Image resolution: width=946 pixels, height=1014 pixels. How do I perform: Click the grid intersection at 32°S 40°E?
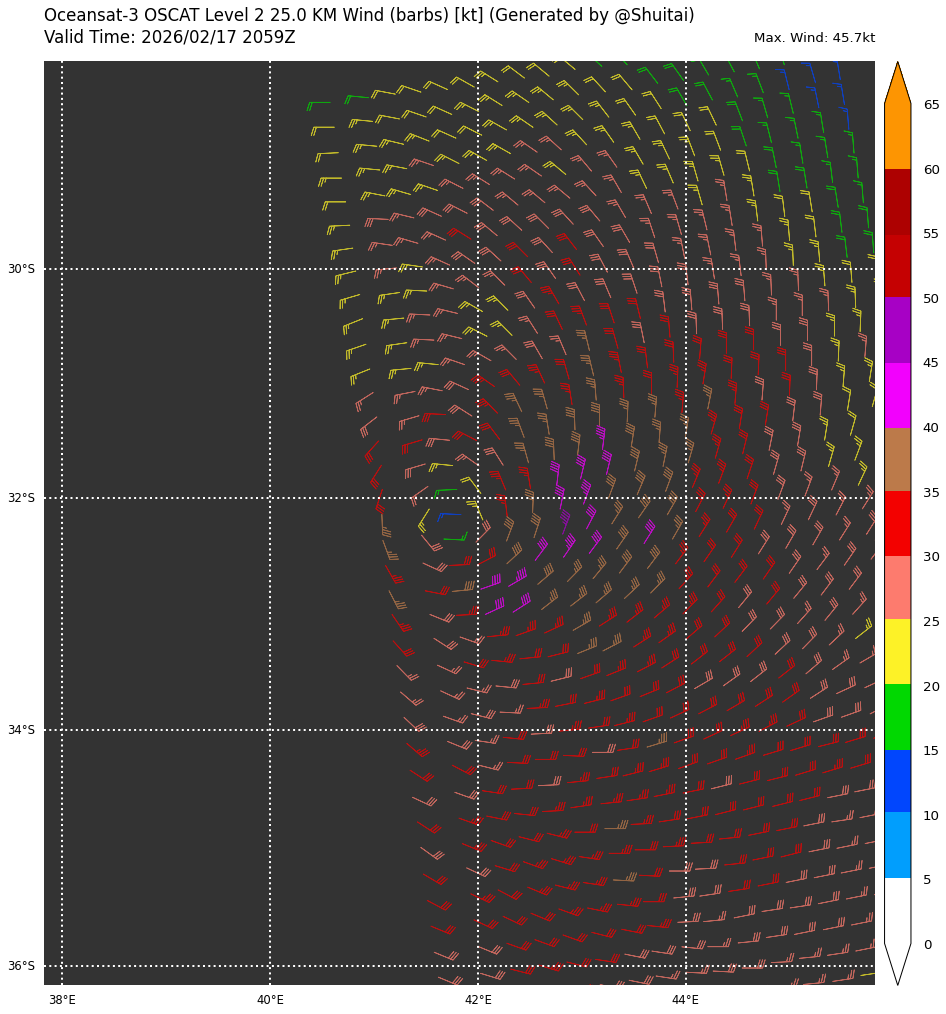click(270, 498)
